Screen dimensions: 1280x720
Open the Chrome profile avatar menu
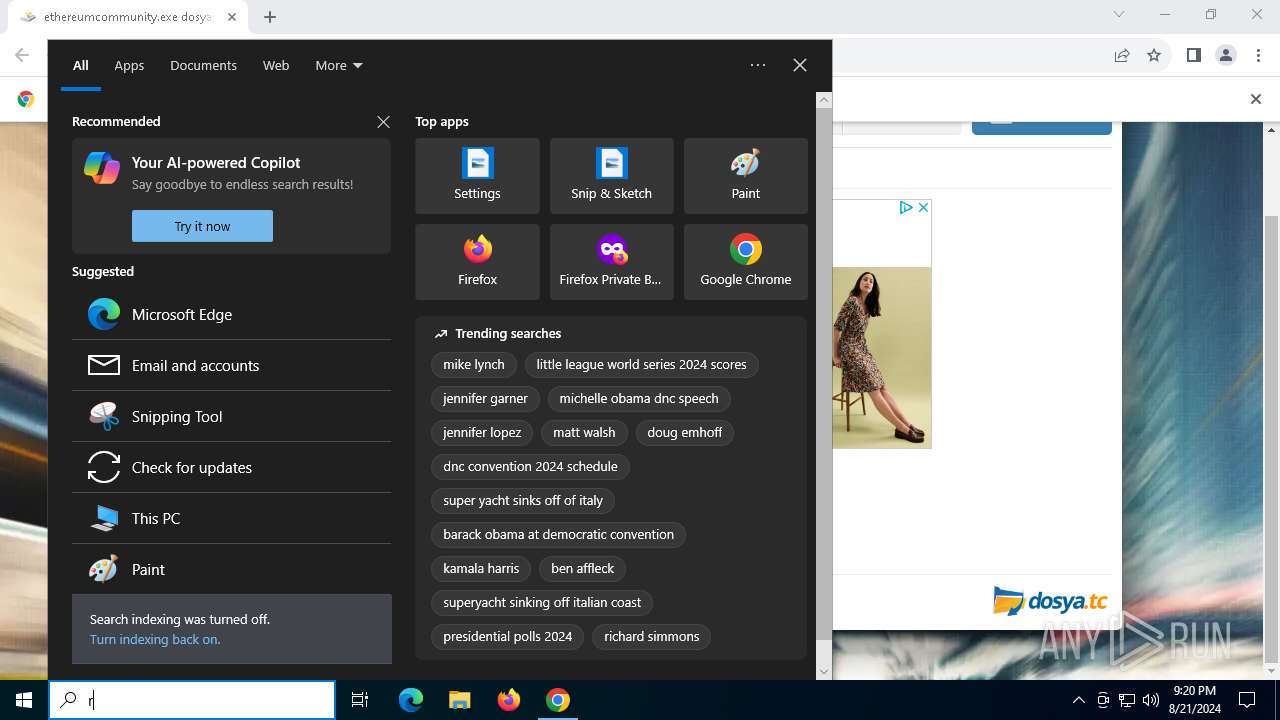(1226, 55)
